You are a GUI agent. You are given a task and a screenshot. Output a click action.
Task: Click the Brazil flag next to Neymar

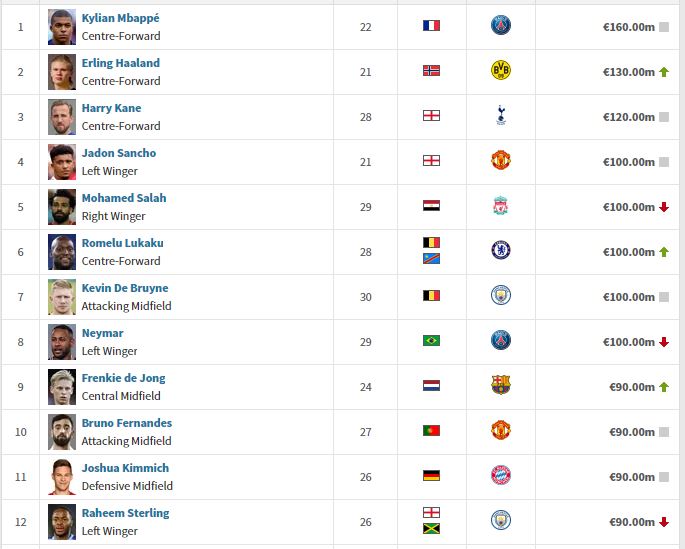[431, 340]
